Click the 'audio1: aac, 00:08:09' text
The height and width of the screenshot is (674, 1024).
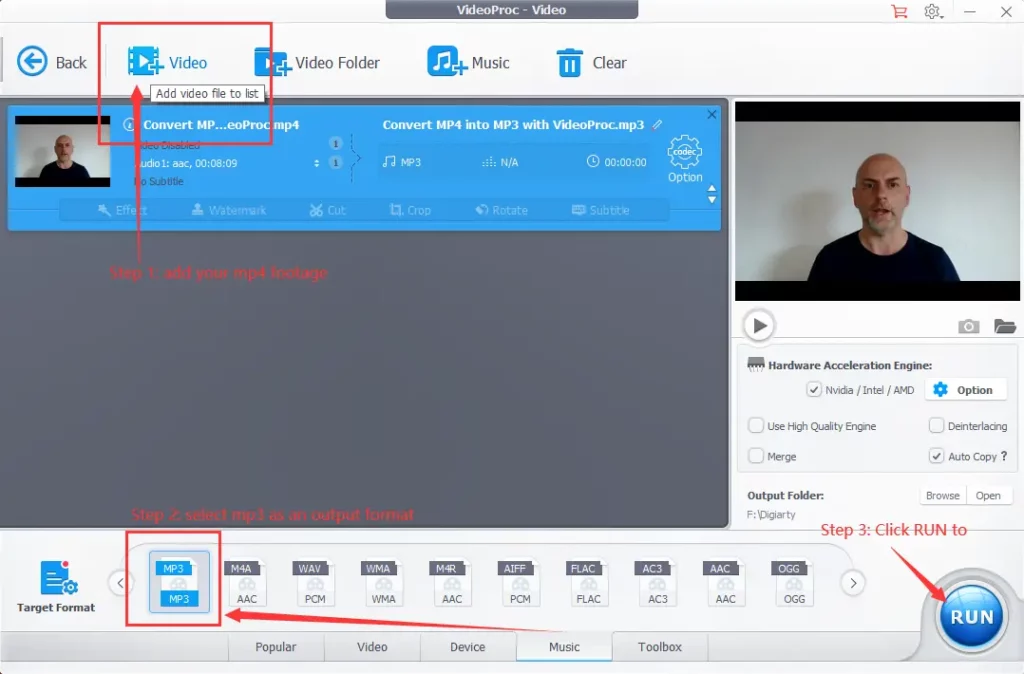point(187,163)
